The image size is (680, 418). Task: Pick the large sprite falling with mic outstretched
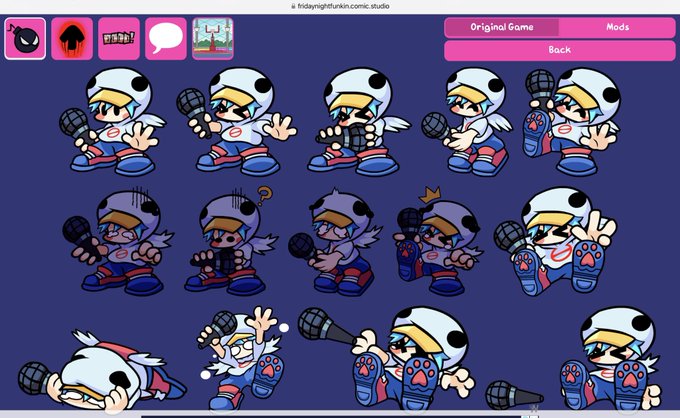[x=387, y=358]
